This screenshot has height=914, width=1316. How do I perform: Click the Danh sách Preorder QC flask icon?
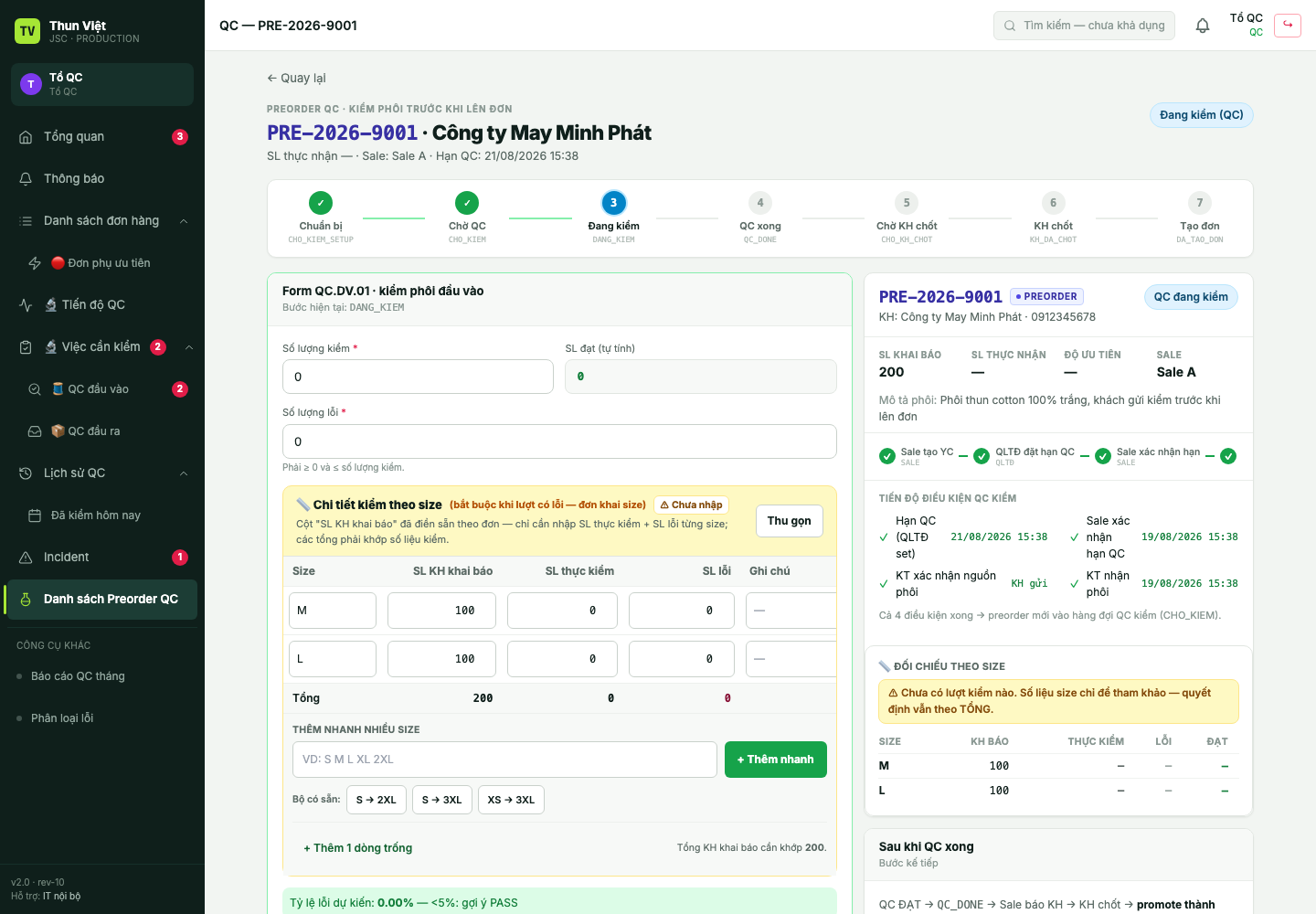coord(26,600)
